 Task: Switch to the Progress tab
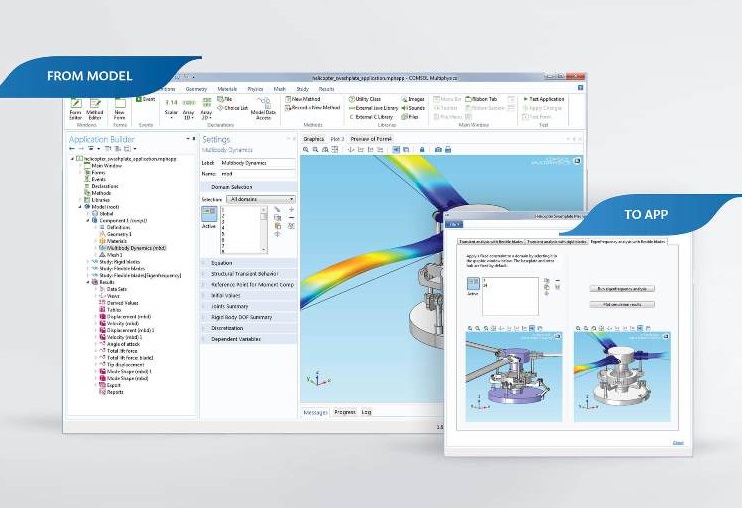tap(344, 412)
